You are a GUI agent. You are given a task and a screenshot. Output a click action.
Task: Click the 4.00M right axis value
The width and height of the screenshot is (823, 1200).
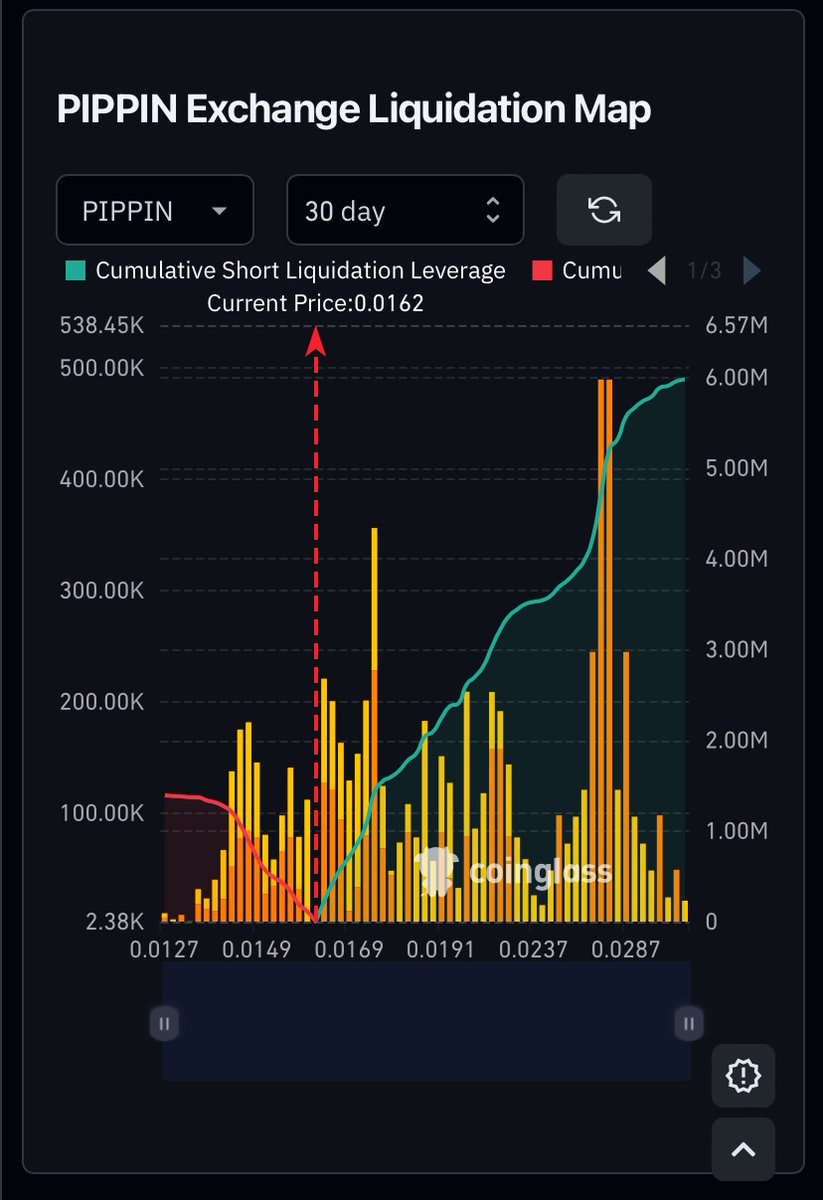736,559
